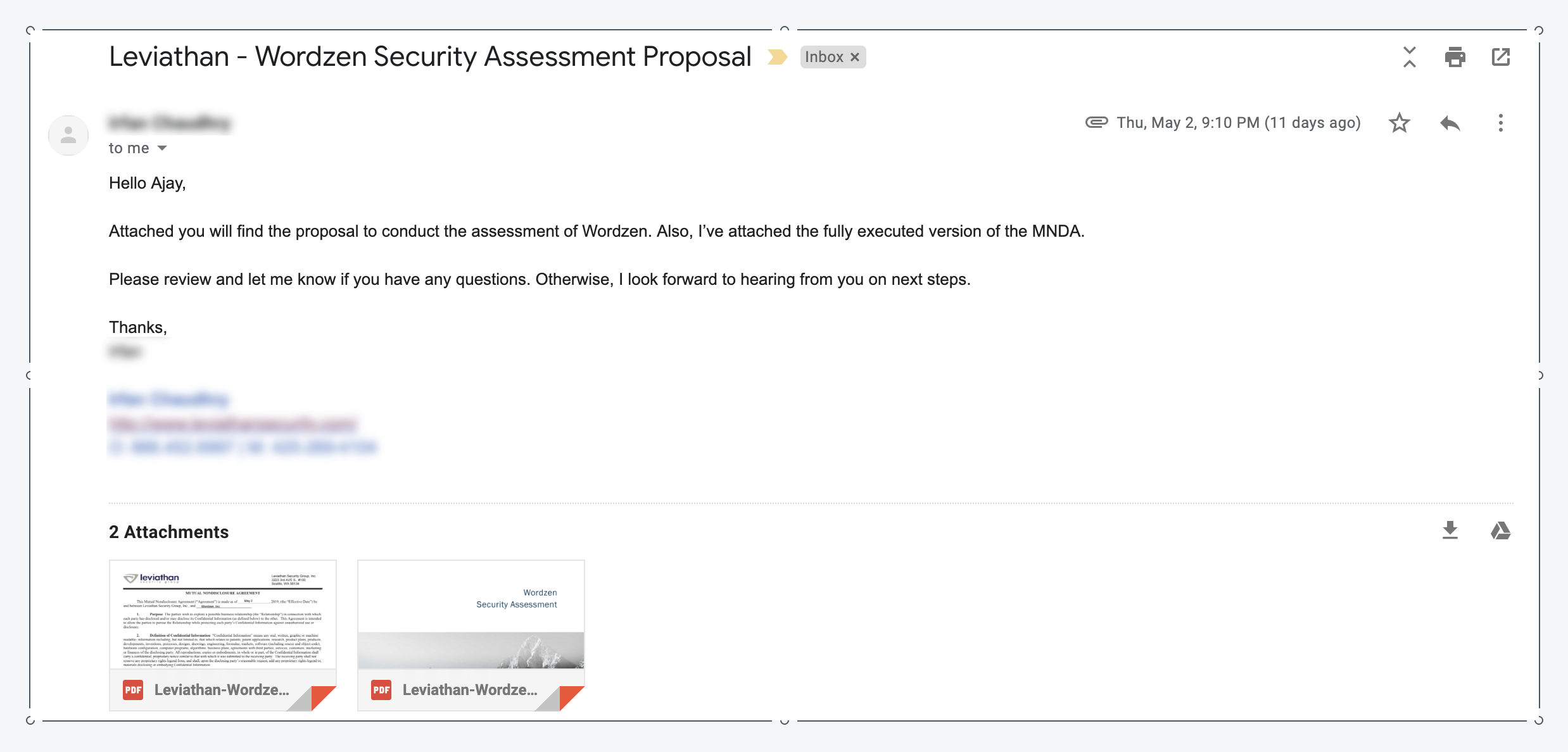
Task: Click the blurred phone number in signature
Action: 243,448
